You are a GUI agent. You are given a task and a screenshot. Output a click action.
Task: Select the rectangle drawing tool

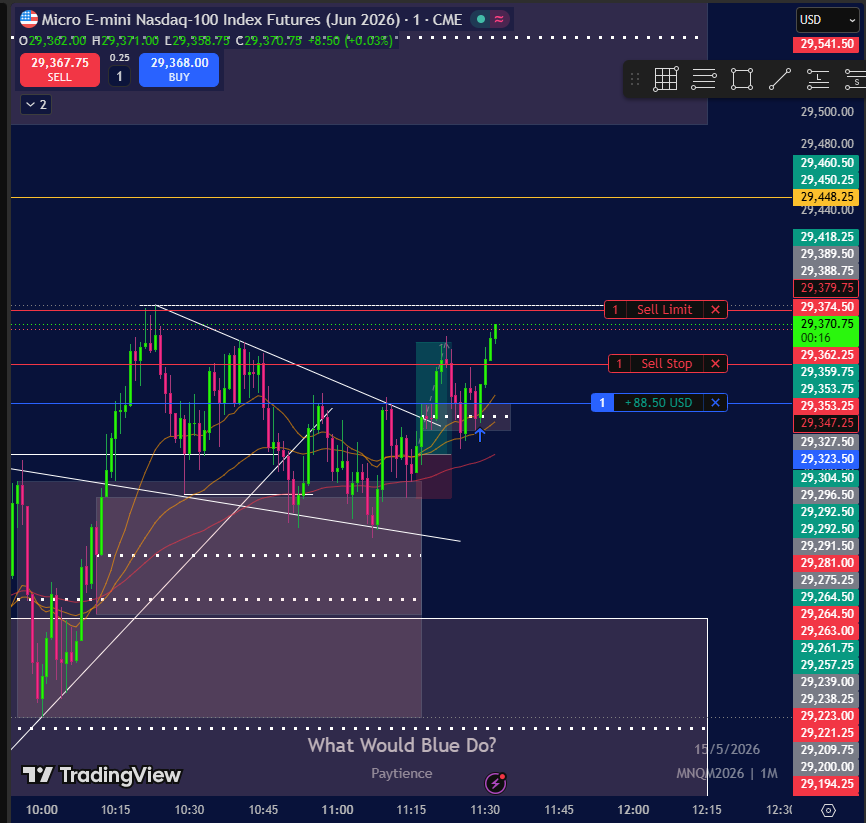[742, 79]
